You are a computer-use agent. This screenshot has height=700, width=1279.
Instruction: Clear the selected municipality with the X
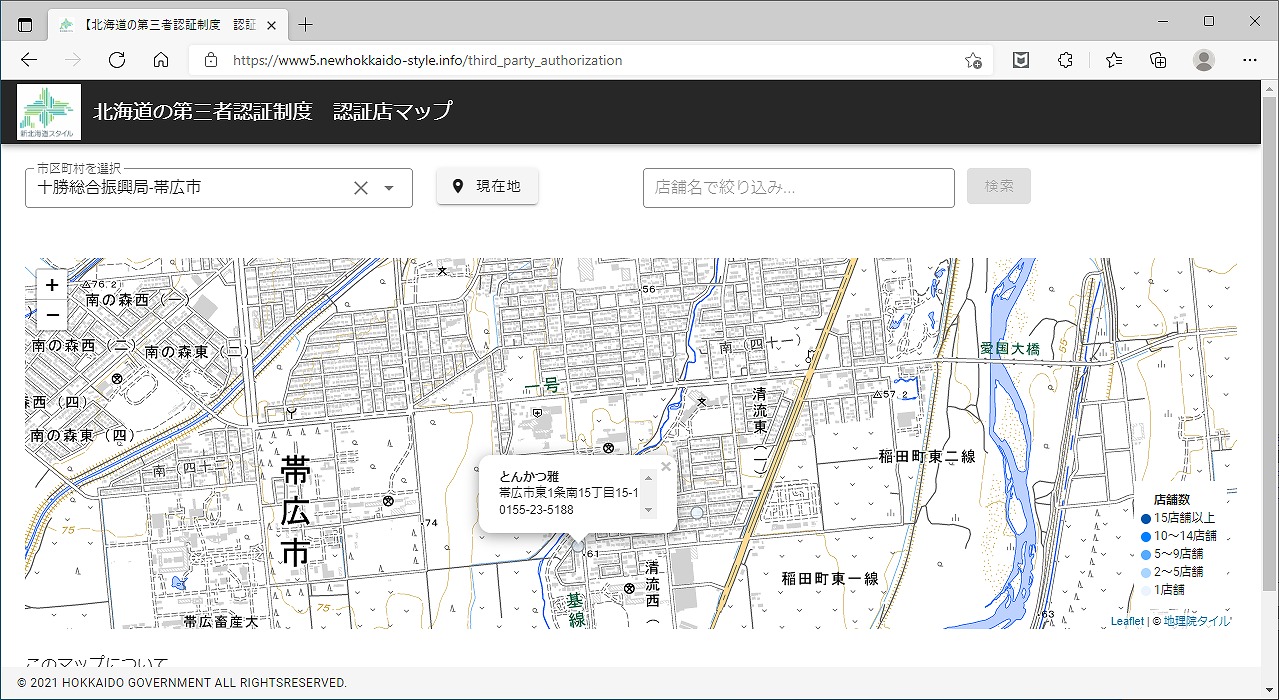coord(361,188)
